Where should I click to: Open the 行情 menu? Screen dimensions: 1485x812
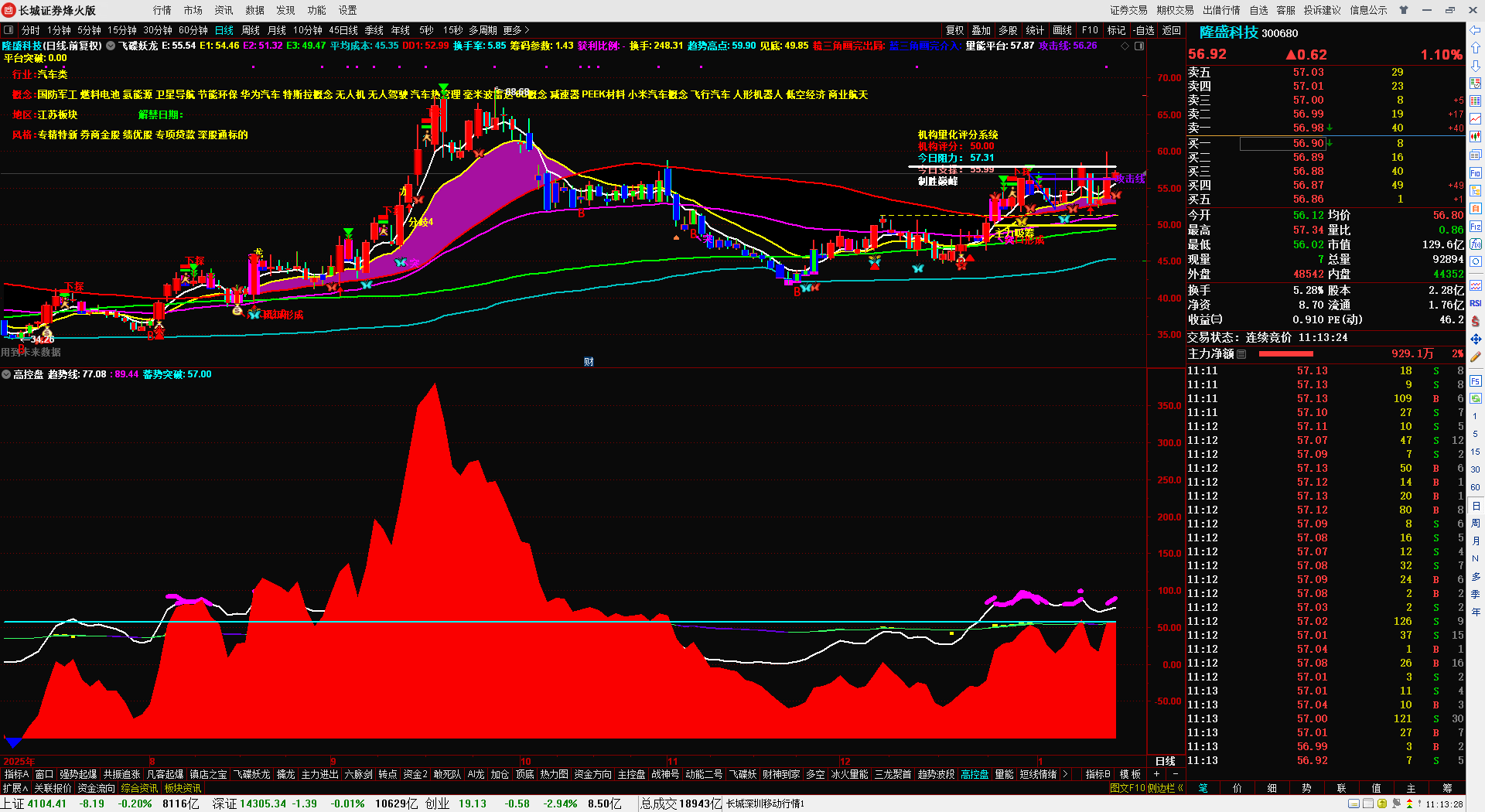point(162,10)
